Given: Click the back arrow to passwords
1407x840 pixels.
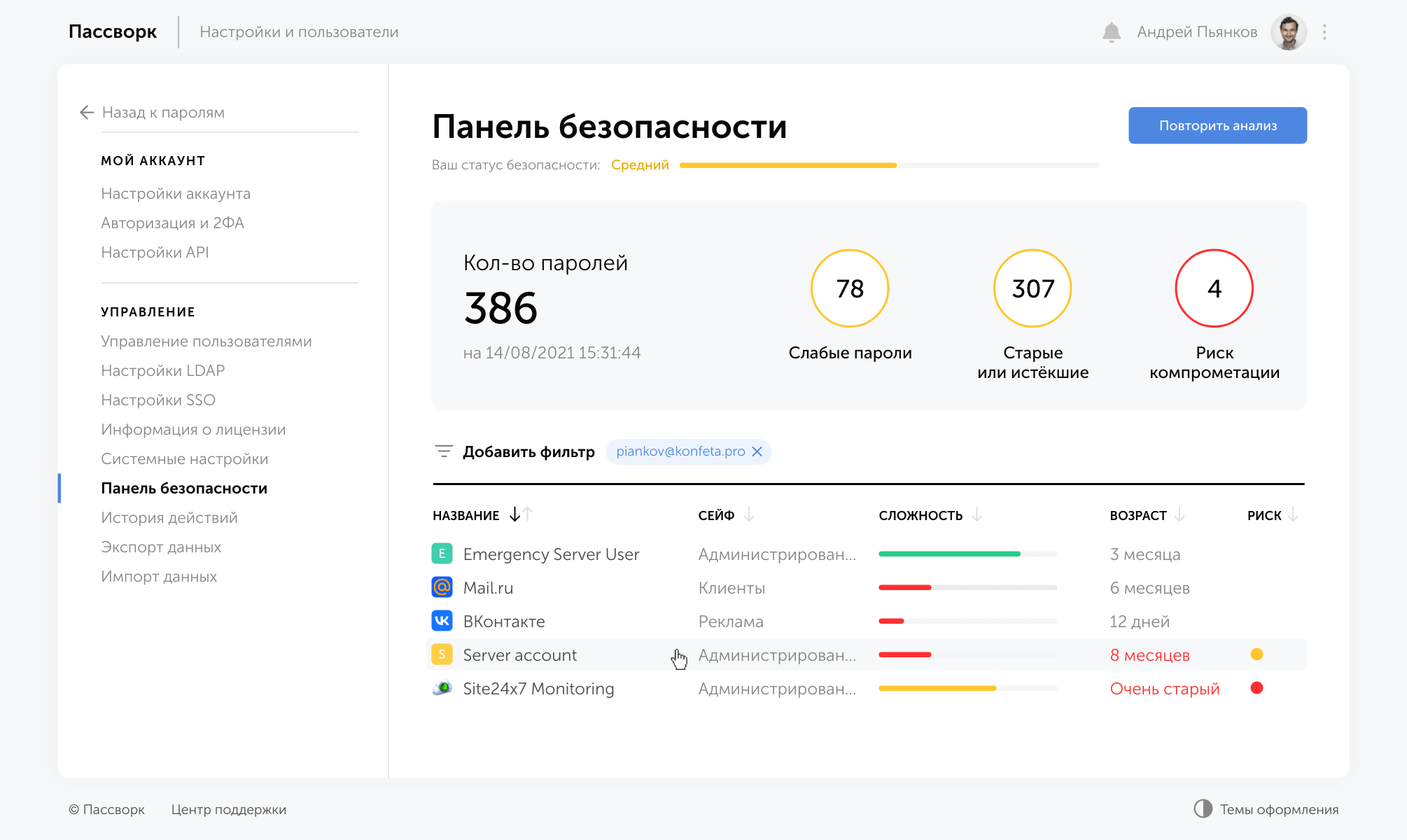Looking at the screenshot, I should tap(87, 113).
